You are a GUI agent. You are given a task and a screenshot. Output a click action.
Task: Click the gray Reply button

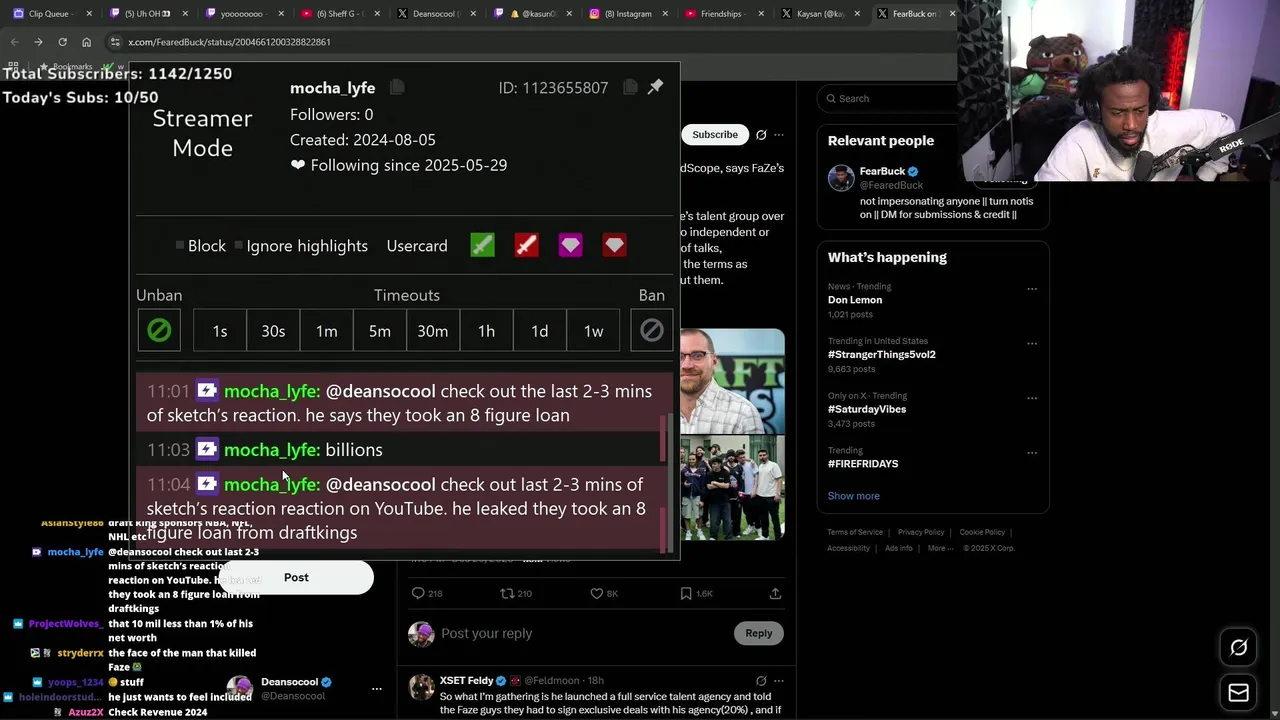tap(758, 633)
